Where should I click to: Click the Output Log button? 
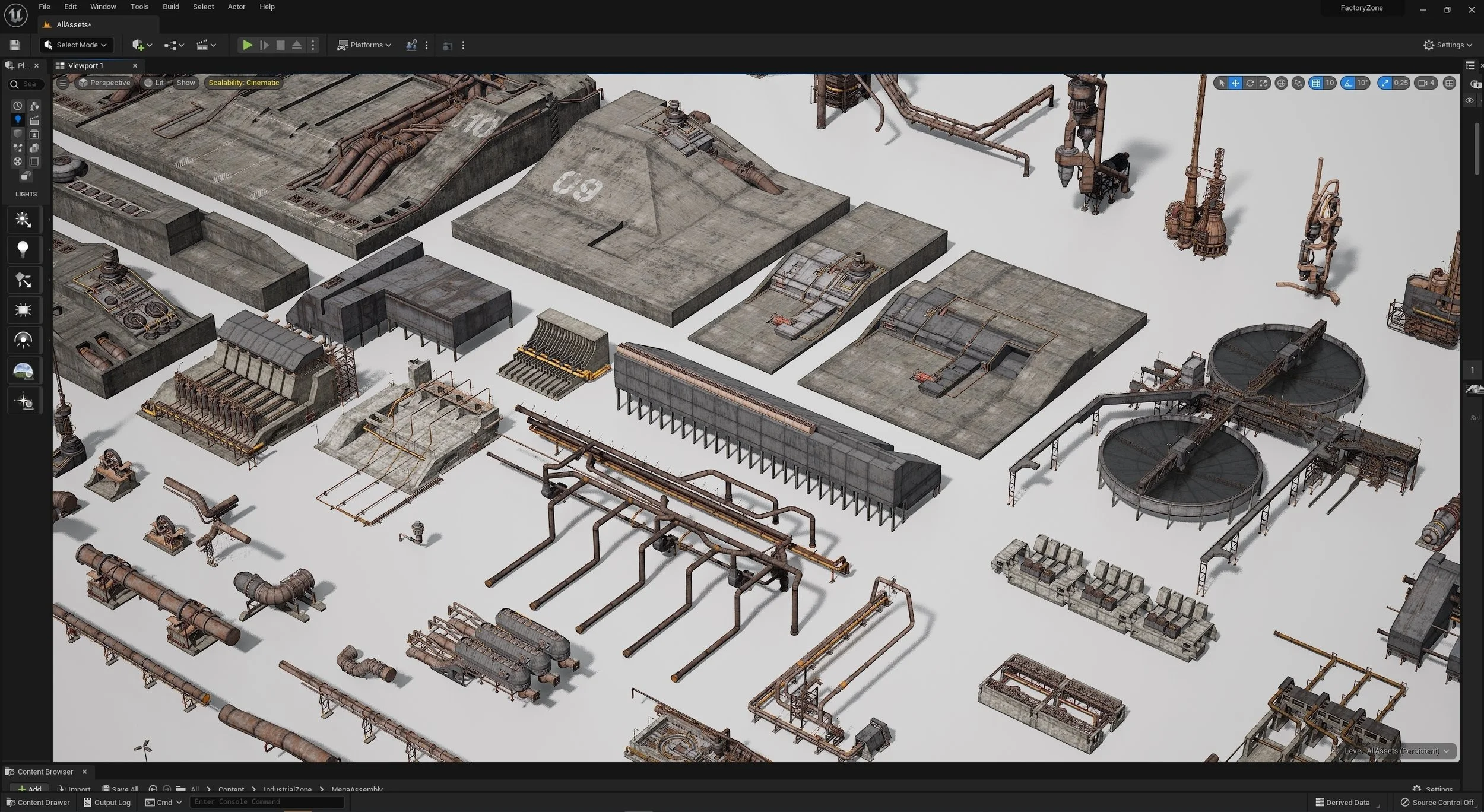click(x=107, y=803)
